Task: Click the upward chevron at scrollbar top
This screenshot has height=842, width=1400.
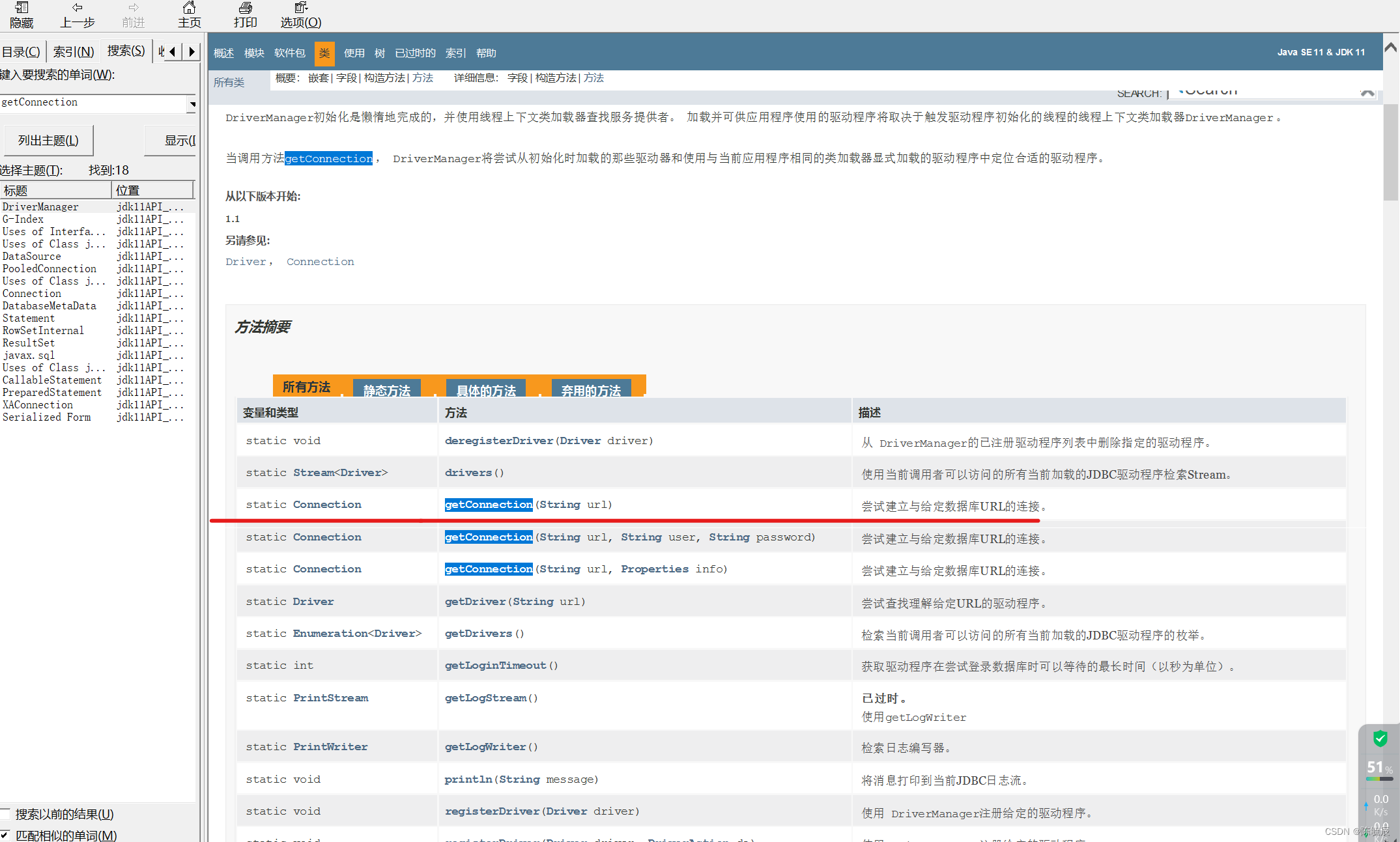Action: click(1391, 48)
